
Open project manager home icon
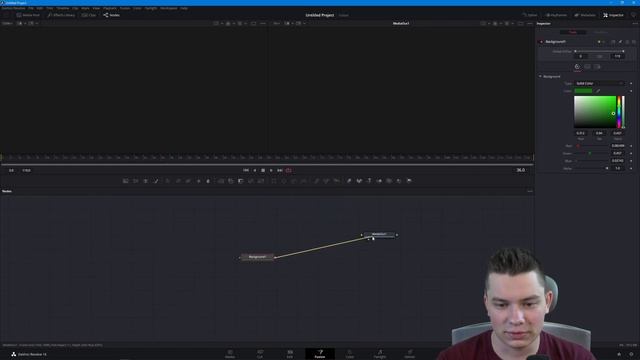pos(619,354)
